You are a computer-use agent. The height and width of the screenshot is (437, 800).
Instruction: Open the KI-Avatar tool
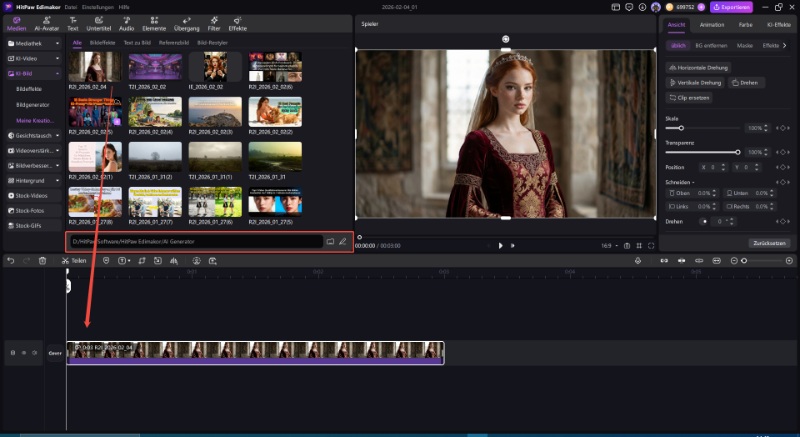click(46, 25)
